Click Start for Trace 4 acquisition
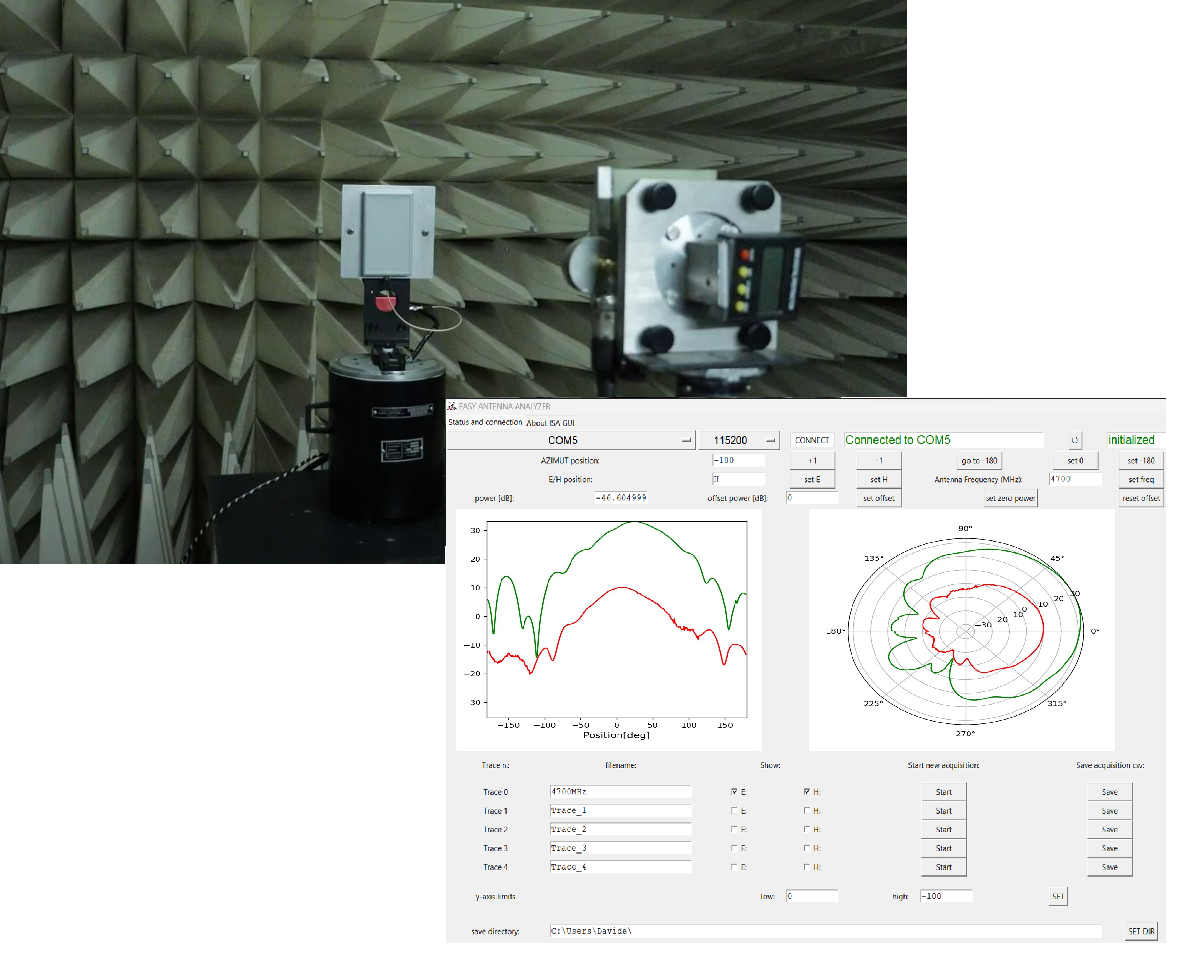Viewport: 1190px width, 967px height. [943, 868]
